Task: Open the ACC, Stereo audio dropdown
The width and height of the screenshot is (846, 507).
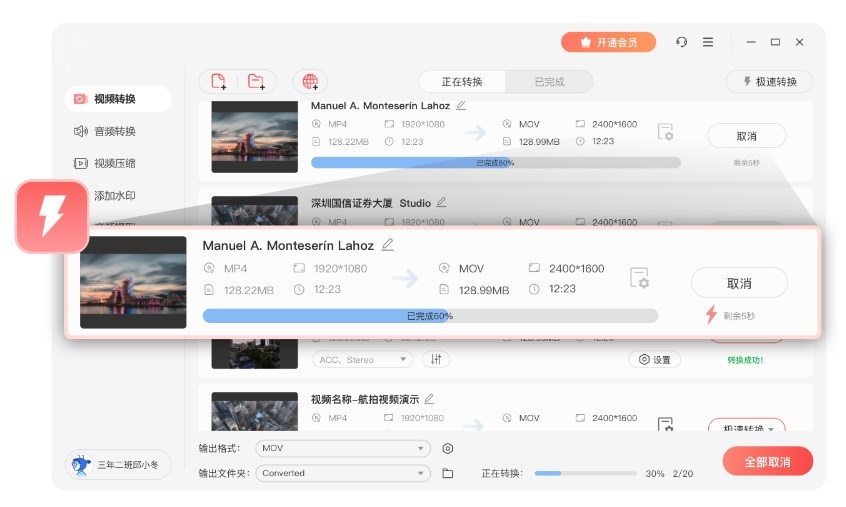Action: point(363,359)
